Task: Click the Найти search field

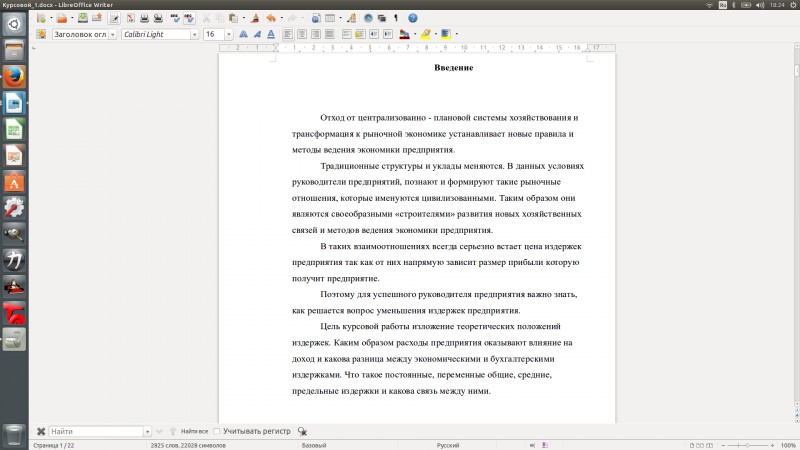Action: click(x=96, y=431)
